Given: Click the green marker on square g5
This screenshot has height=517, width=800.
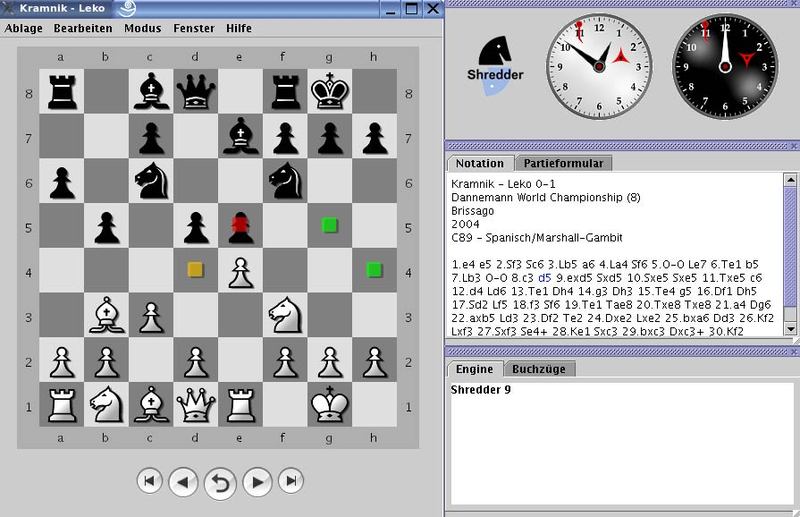Looking at the screenshot, I should pyautogui.click(x=329, y=224).
